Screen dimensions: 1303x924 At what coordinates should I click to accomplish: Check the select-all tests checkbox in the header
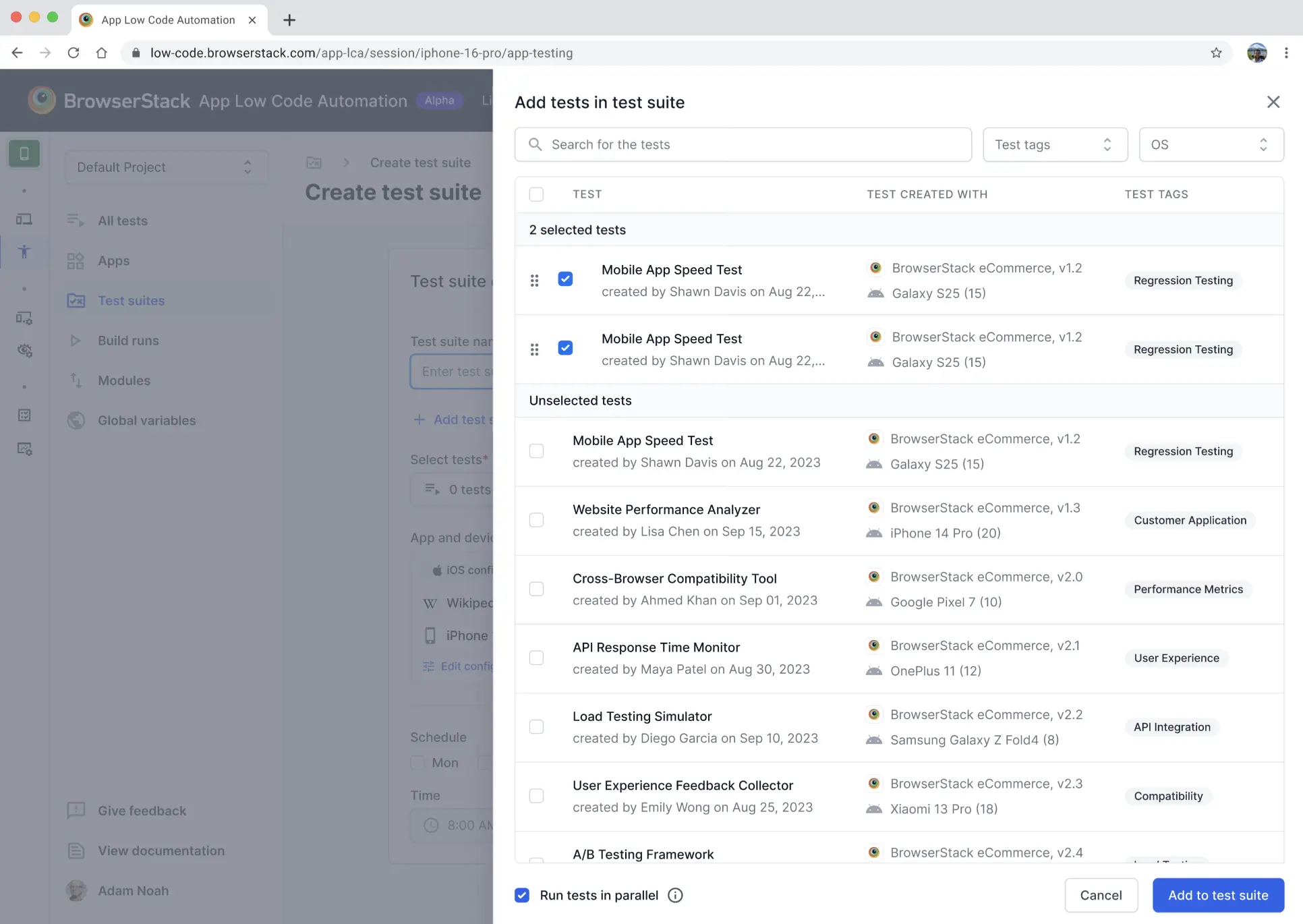(537, 194)
